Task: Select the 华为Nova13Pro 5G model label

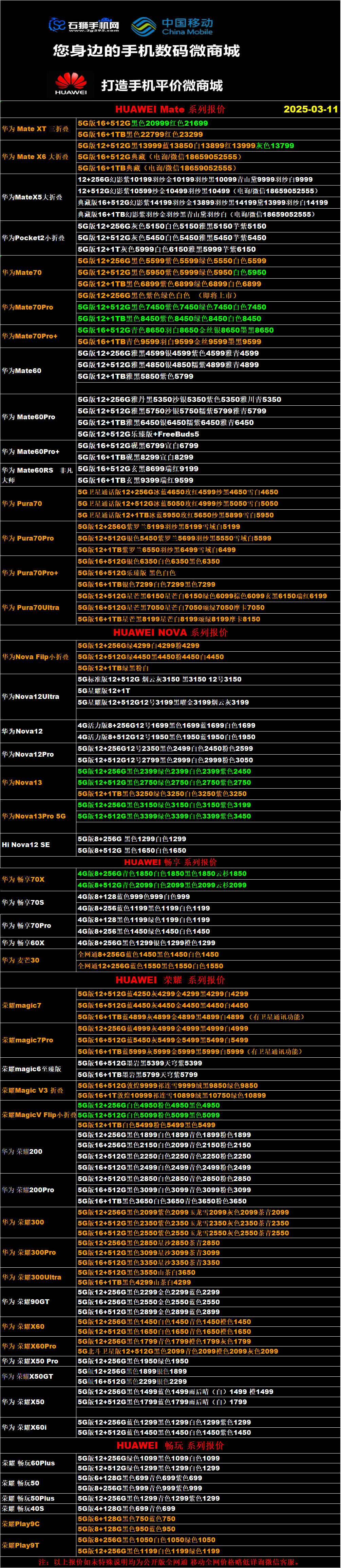Action: (34, 816)
